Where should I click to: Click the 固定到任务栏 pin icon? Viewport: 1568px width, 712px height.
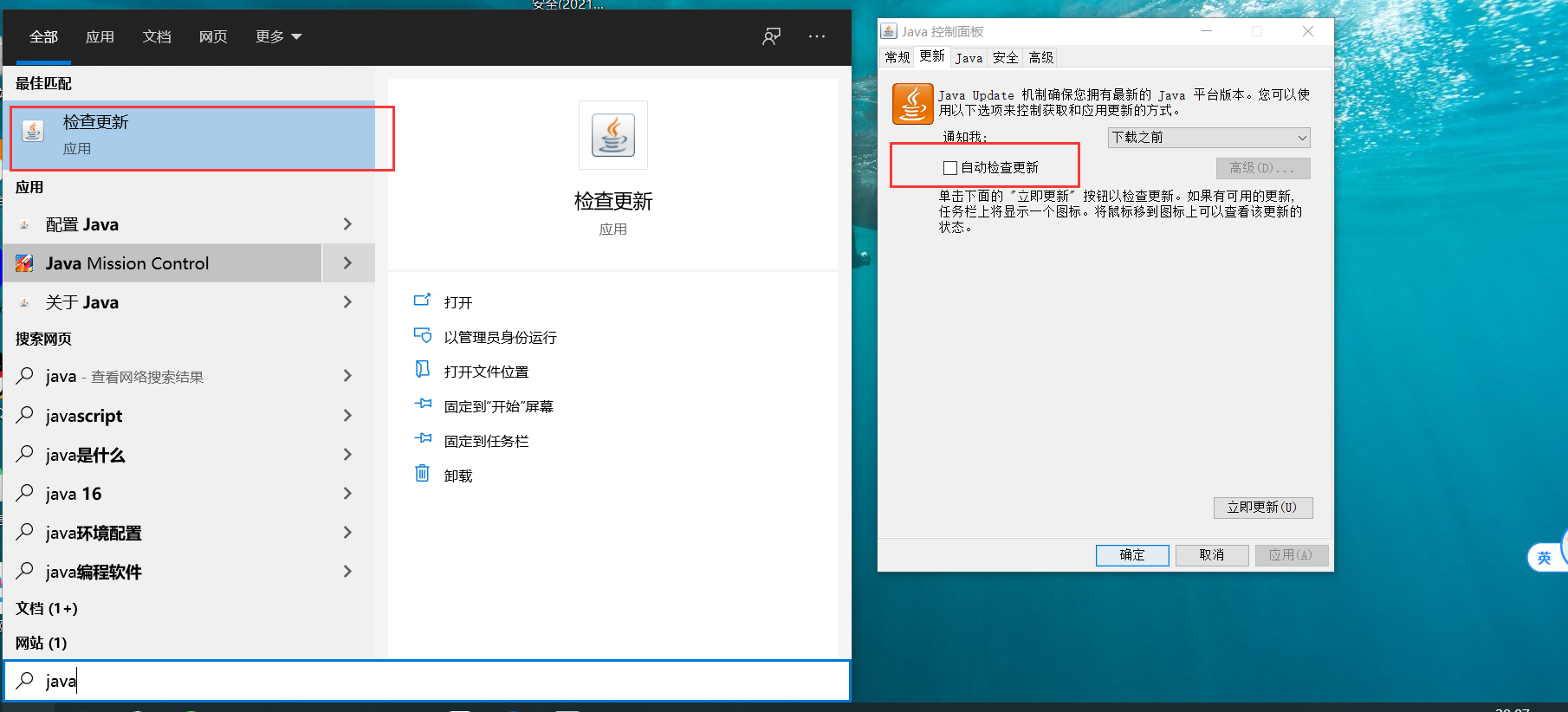pyautogui.click(x=423, y=438)
